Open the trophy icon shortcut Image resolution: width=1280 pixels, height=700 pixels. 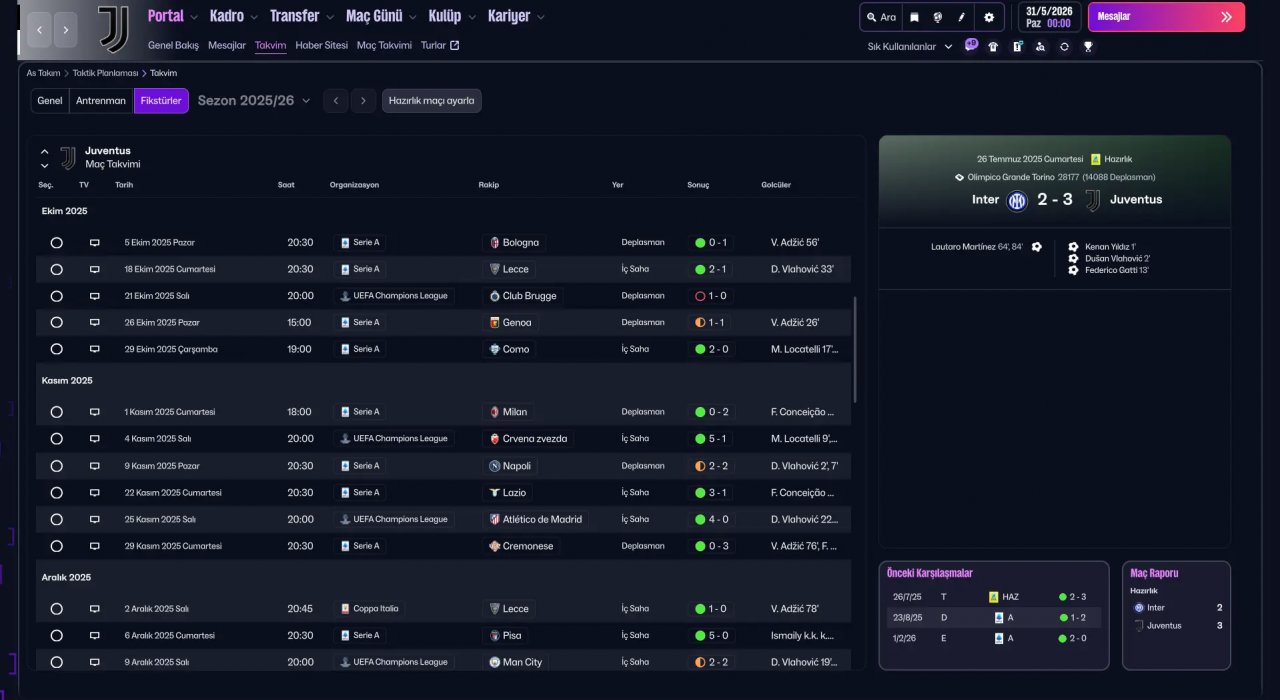1088,46
